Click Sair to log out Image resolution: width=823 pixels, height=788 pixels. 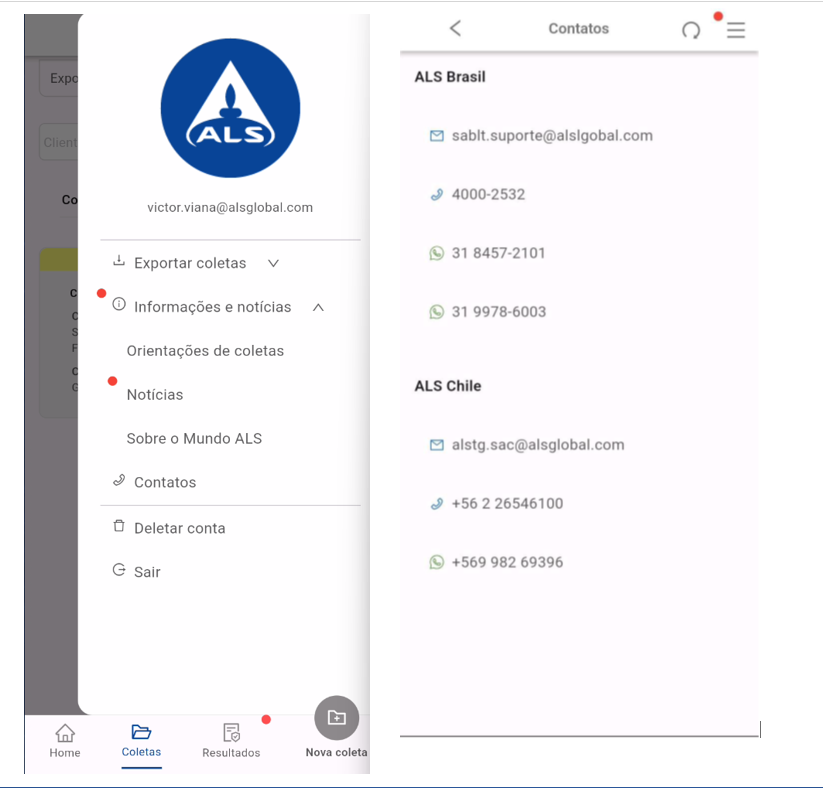pos(147,572)
